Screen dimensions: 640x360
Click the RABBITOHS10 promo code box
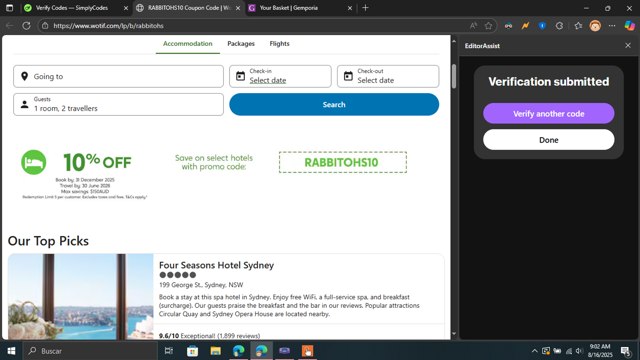343,162
